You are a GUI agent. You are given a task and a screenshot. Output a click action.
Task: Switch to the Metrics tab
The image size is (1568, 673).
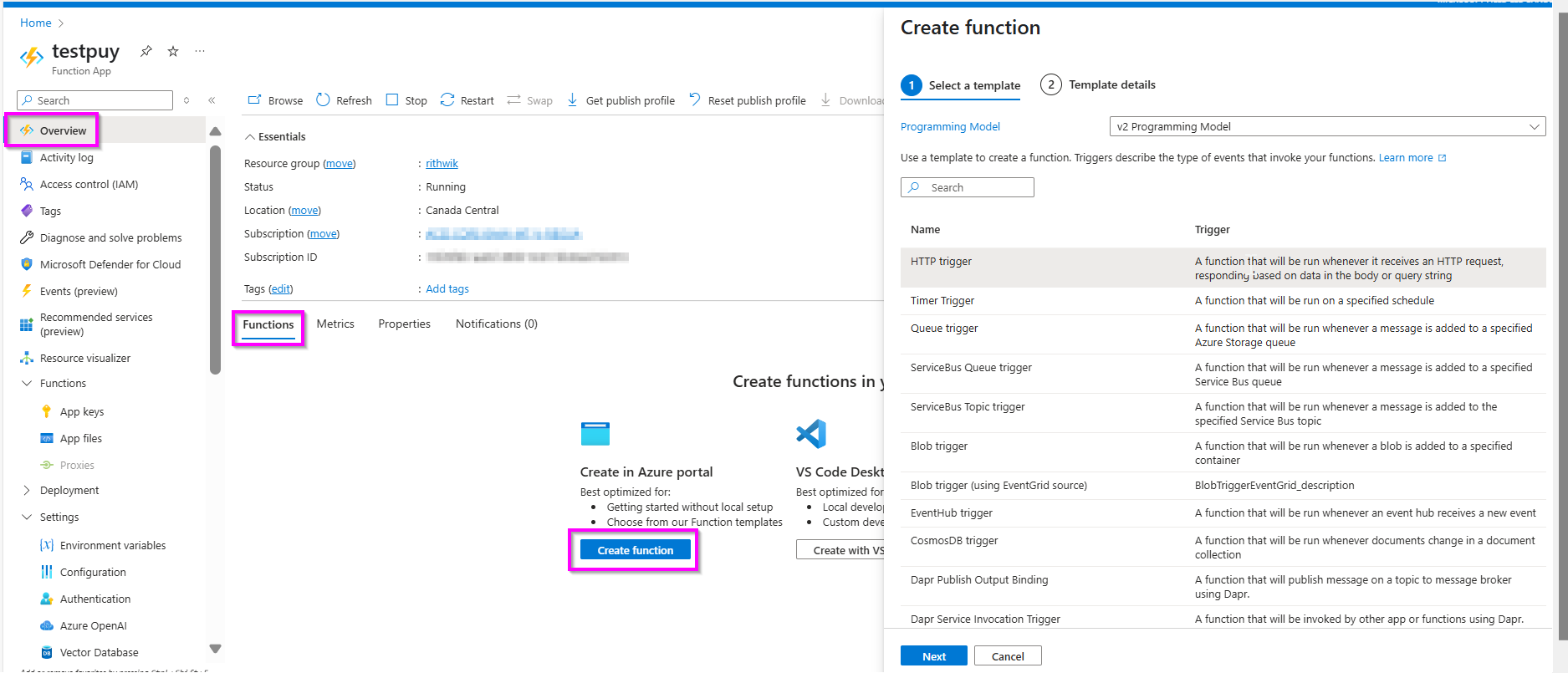point(335,324)
